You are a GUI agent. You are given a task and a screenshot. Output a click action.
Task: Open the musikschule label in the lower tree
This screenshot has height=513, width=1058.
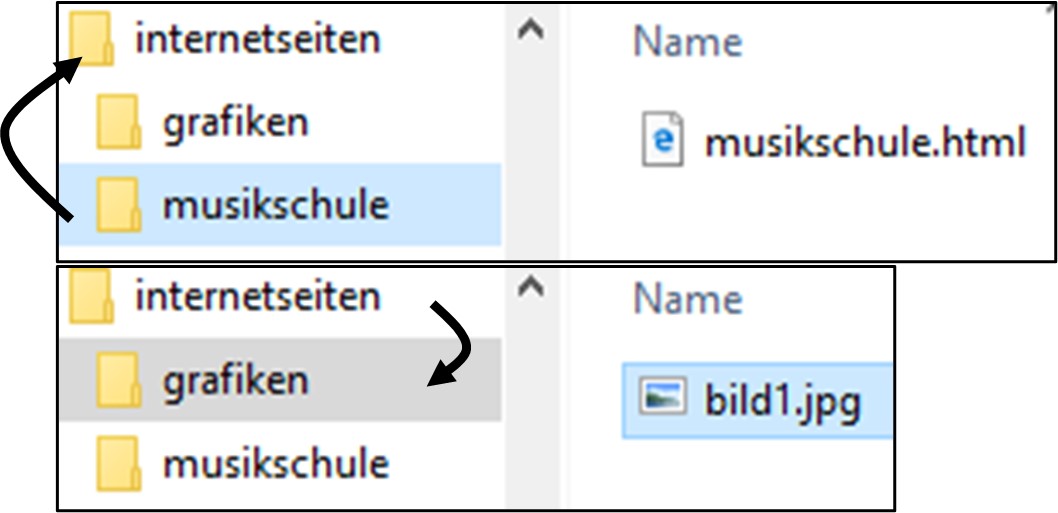[275, 463]
